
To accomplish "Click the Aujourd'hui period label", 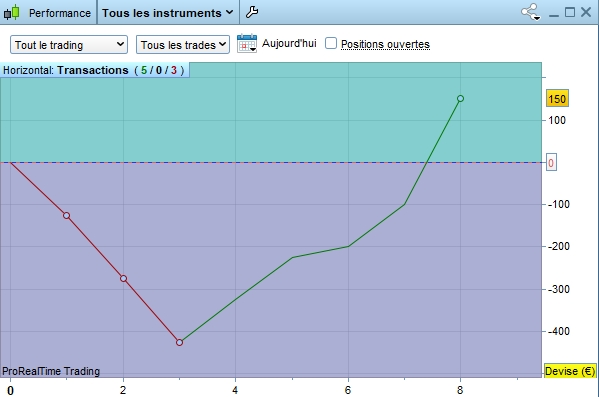I will [x=289, y=44].
